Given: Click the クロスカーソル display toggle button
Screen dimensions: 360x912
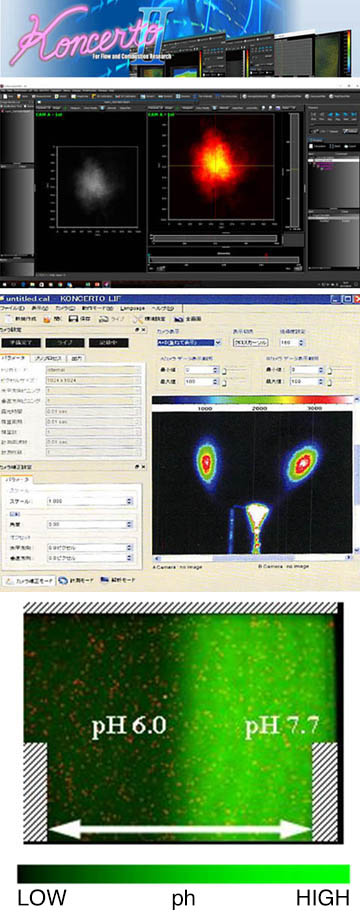Looking at the screenshot, I should (251, 343).
